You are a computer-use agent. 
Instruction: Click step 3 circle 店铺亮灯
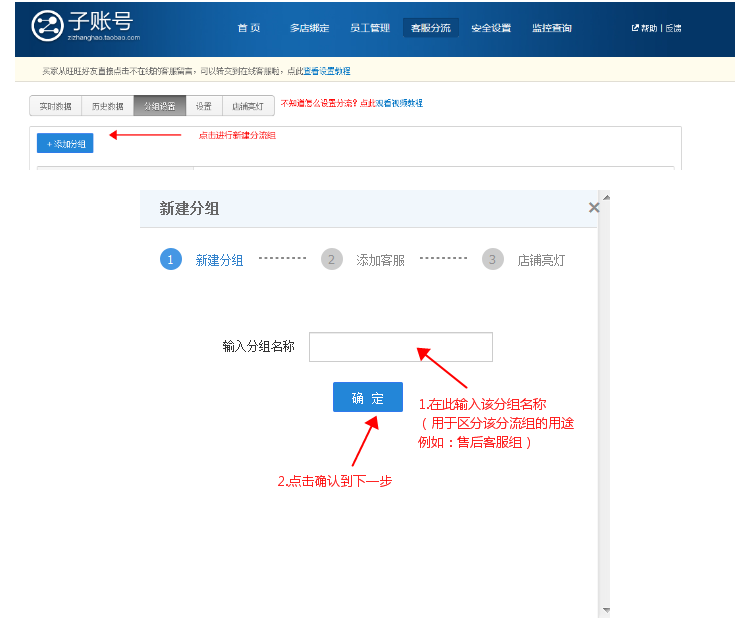point(492,259)
